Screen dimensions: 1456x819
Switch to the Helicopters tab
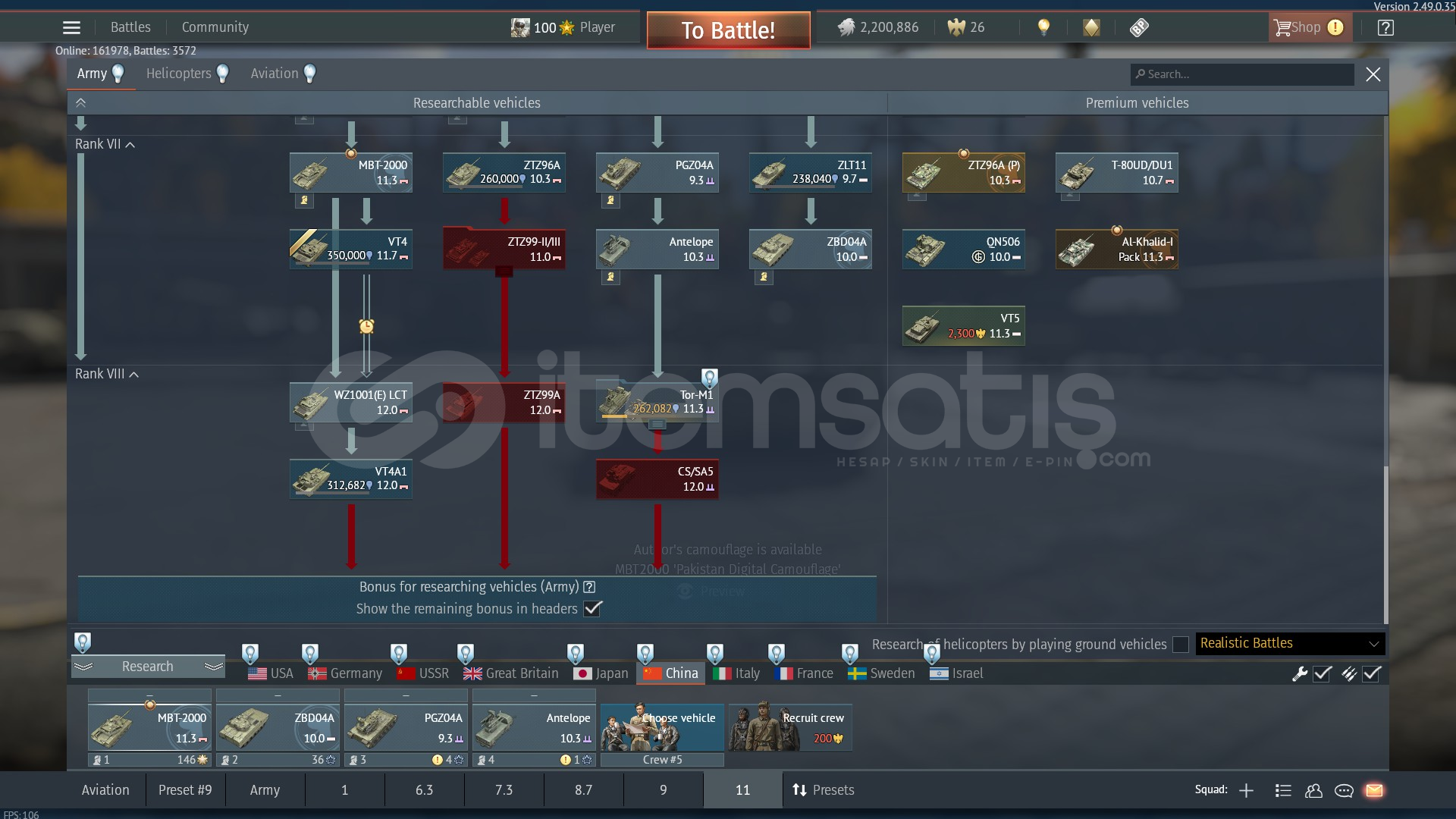point(179,74)
